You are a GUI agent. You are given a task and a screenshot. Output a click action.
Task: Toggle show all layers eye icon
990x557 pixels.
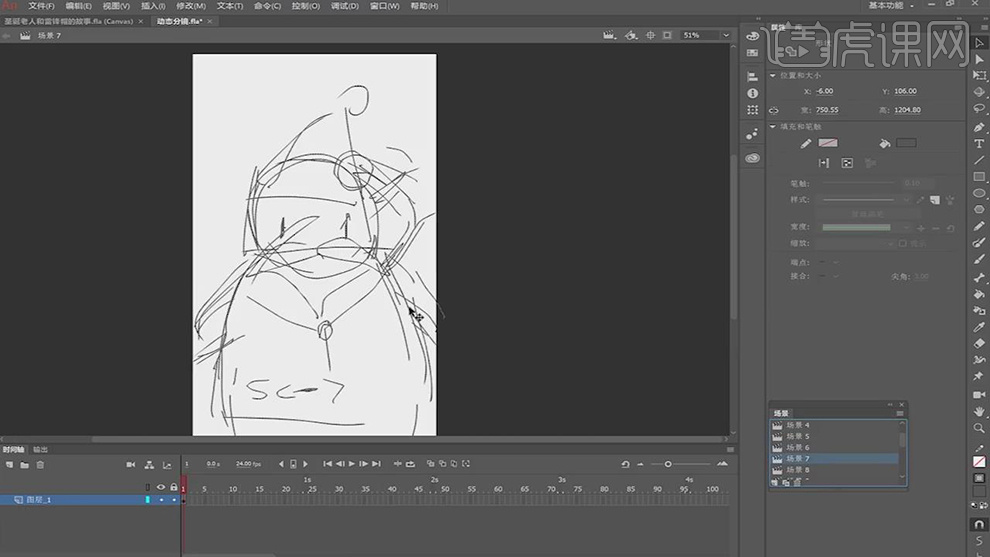[x=160, y=487]
